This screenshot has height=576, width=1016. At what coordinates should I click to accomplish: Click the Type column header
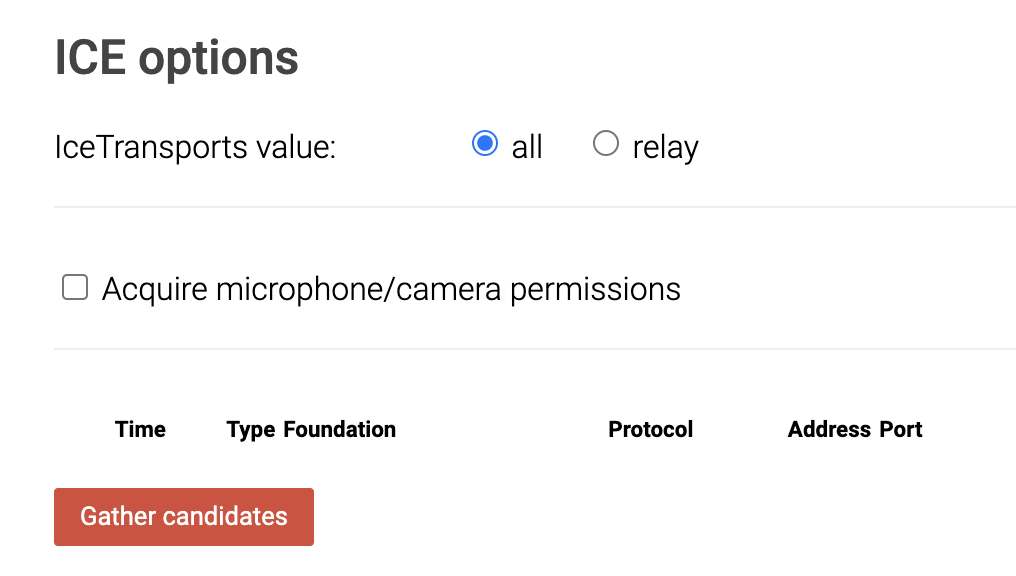click(x=251, y=430)
